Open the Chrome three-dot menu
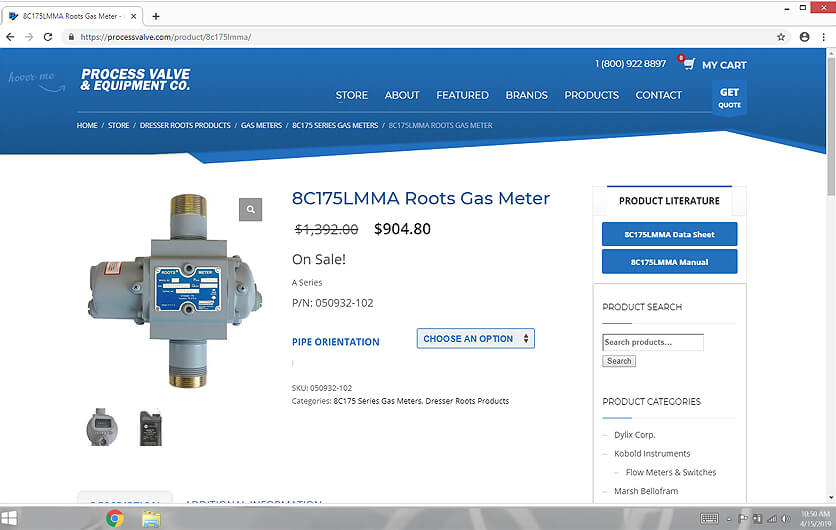The image size is (836, 530). 824,37
